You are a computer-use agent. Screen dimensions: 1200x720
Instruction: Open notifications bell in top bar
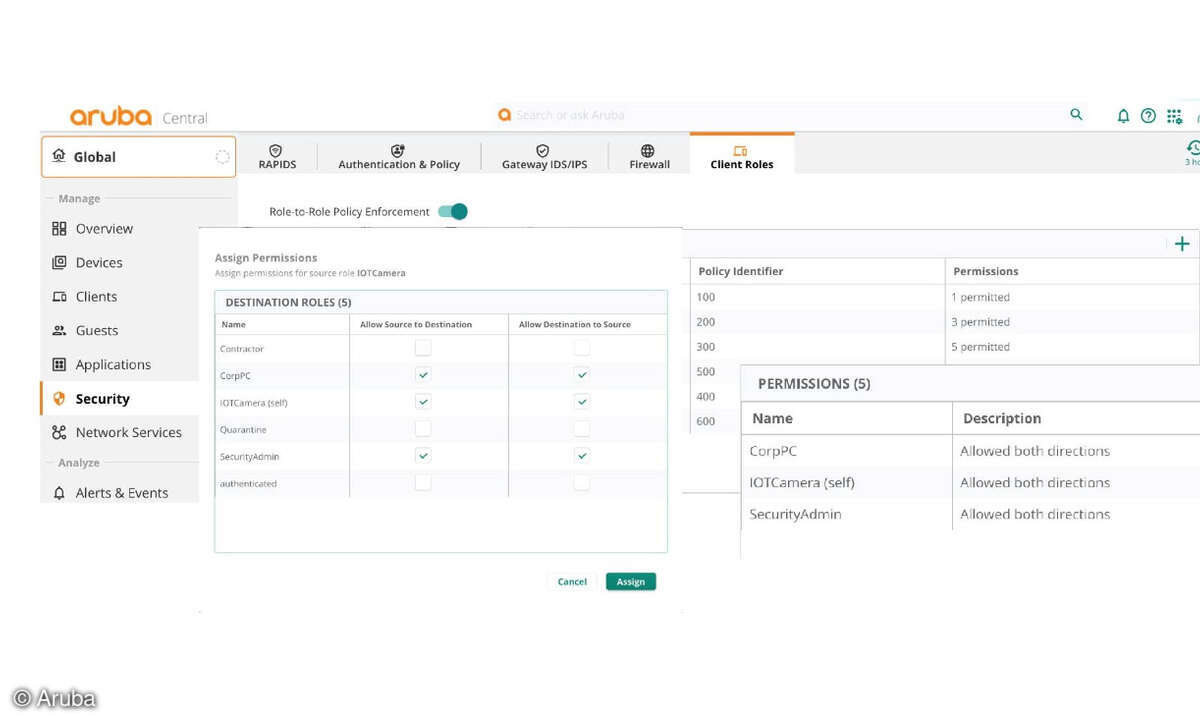pos(1123,116)
